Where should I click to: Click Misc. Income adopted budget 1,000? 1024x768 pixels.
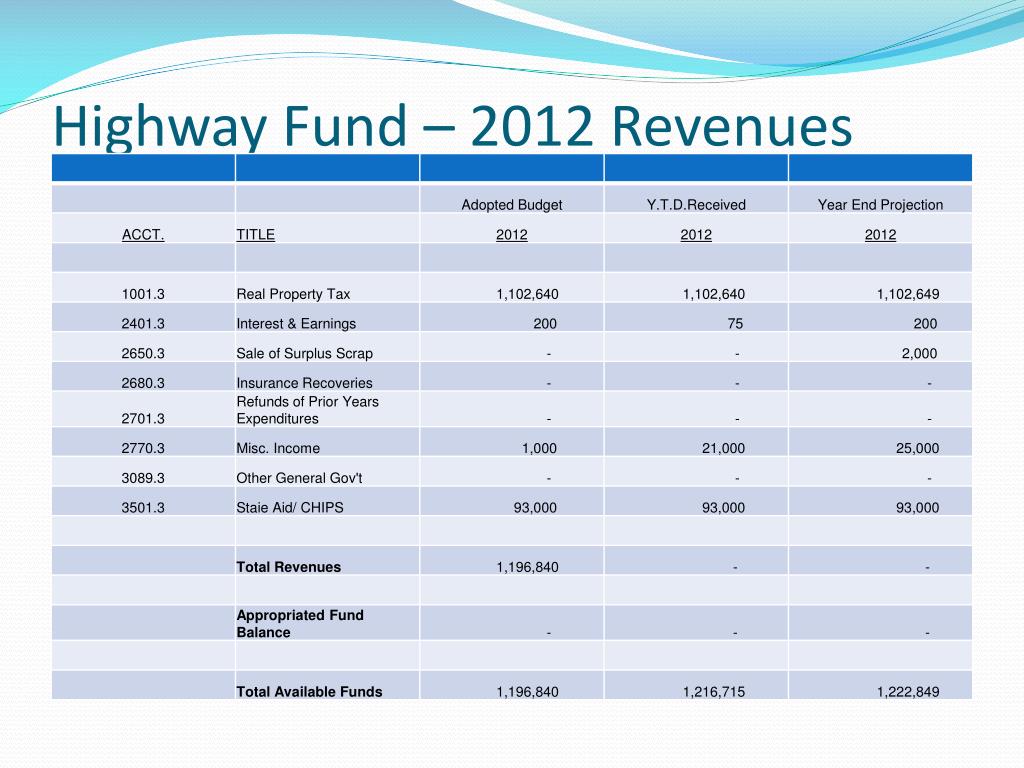(x=539, y=448)
